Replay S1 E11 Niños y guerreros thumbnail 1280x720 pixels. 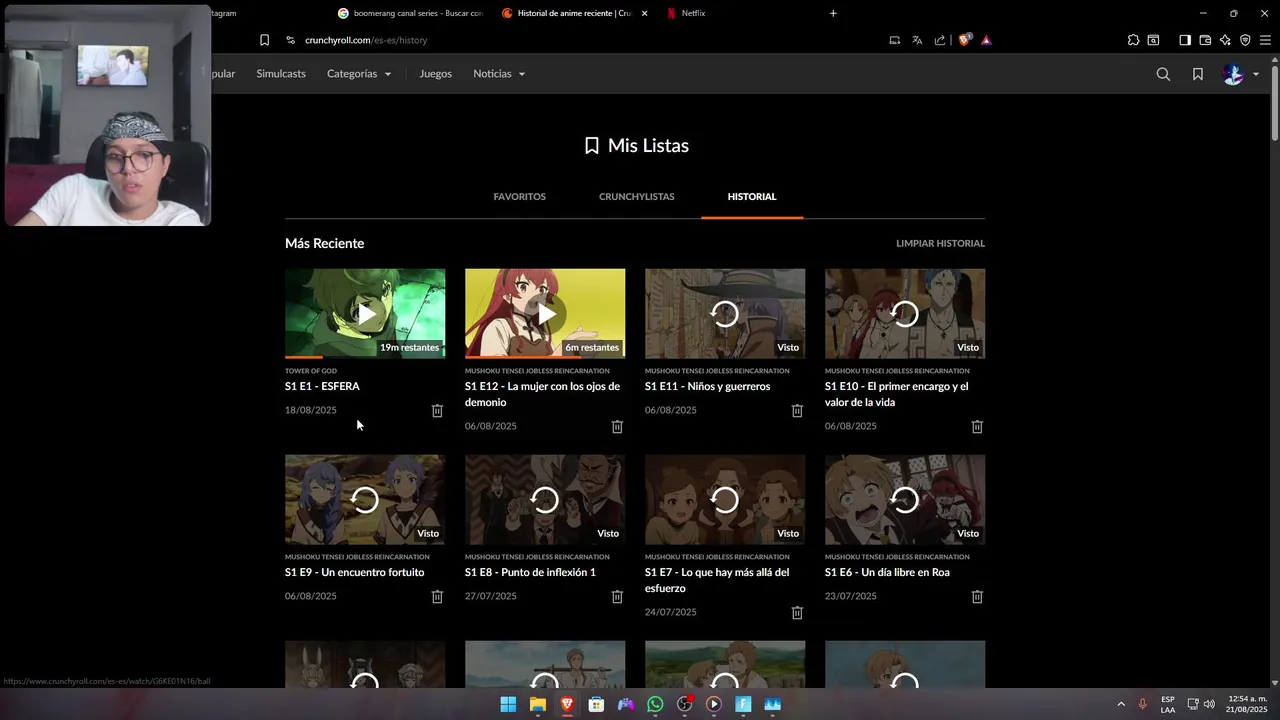click(x=725, y=313)
